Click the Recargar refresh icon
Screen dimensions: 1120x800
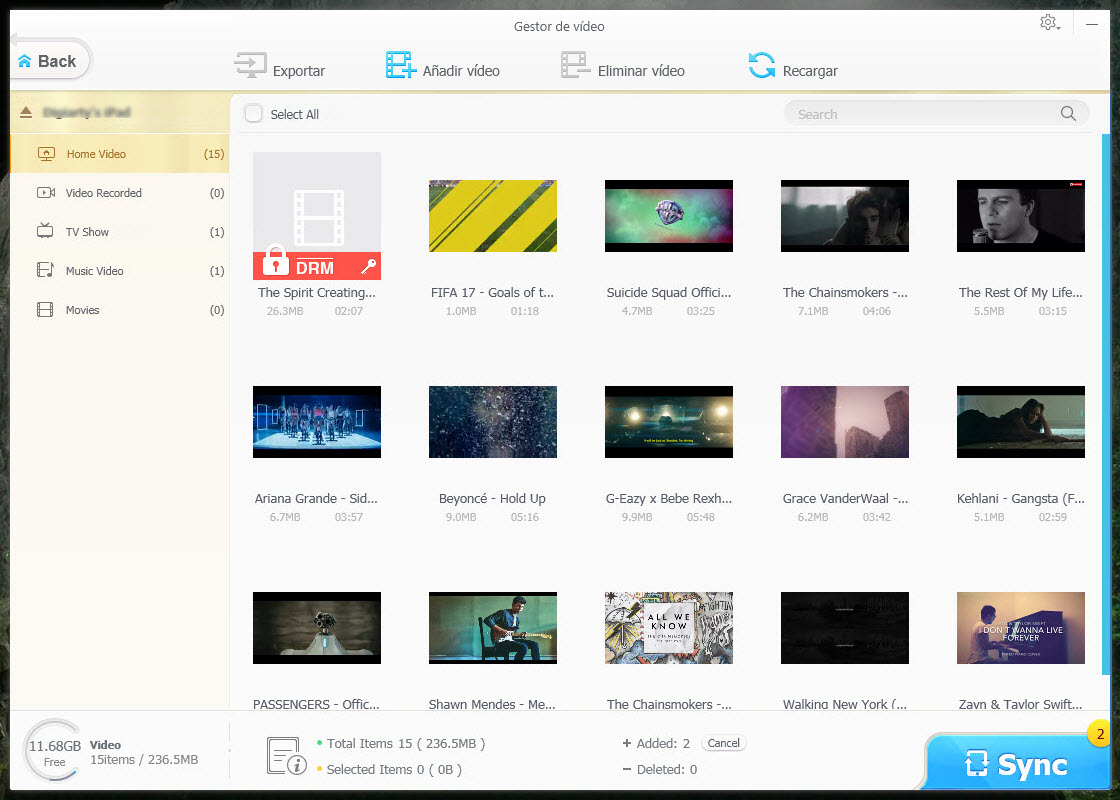[761, 65]
